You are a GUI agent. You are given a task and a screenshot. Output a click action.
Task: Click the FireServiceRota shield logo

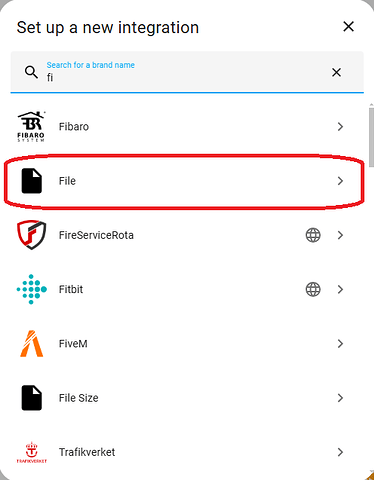click(x=32, y=235)
